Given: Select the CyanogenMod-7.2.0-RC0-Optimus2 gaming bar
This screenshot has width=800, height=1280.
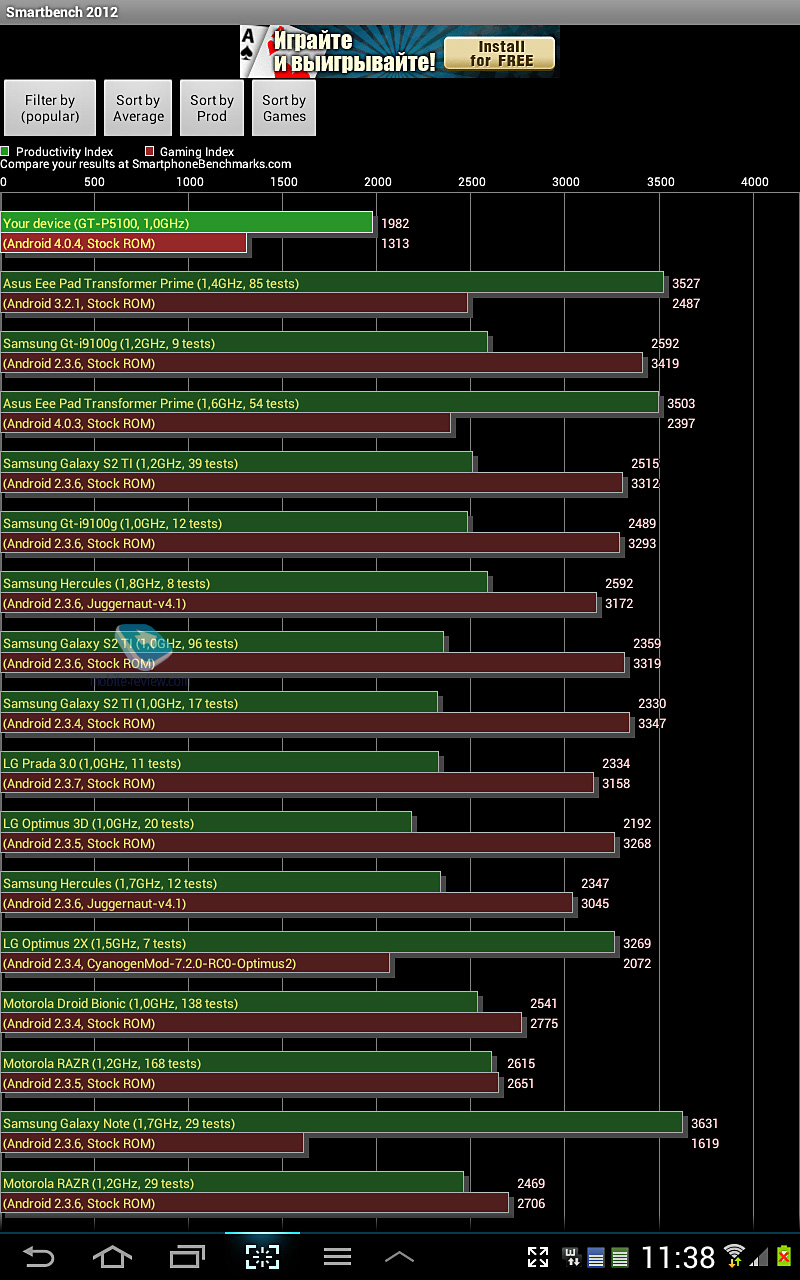Looking at the screenshot, I should click(195, 963).
